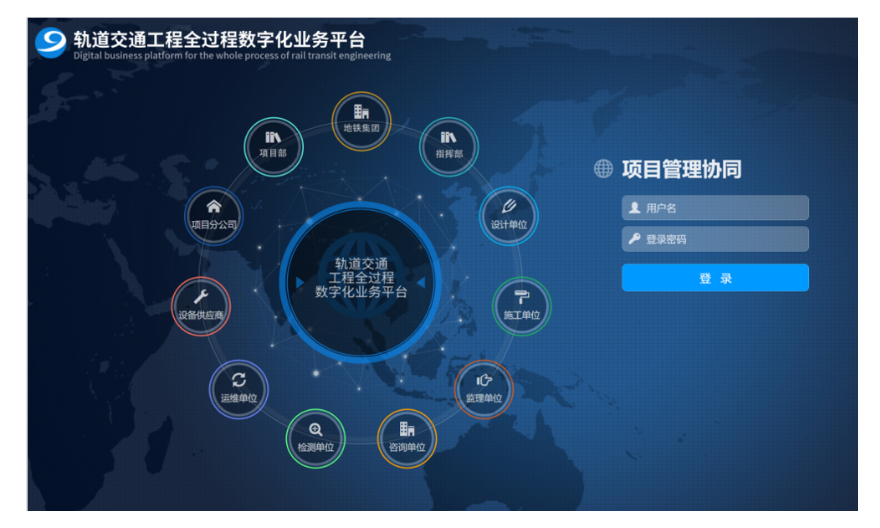Click the left arrow in the center circle
The image size is (880, 528).
click(x=299, y=283)
